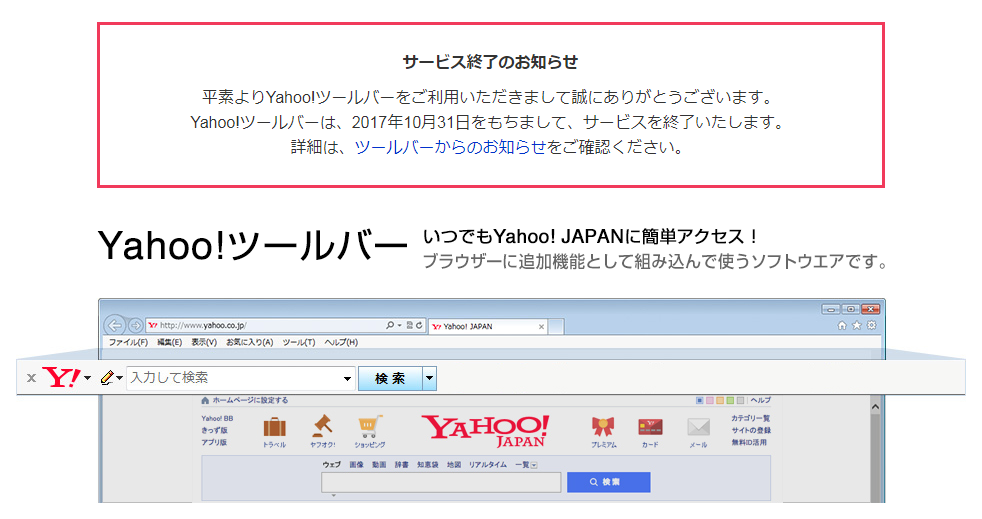Click the ヤフオク! gavel icon

323,427
